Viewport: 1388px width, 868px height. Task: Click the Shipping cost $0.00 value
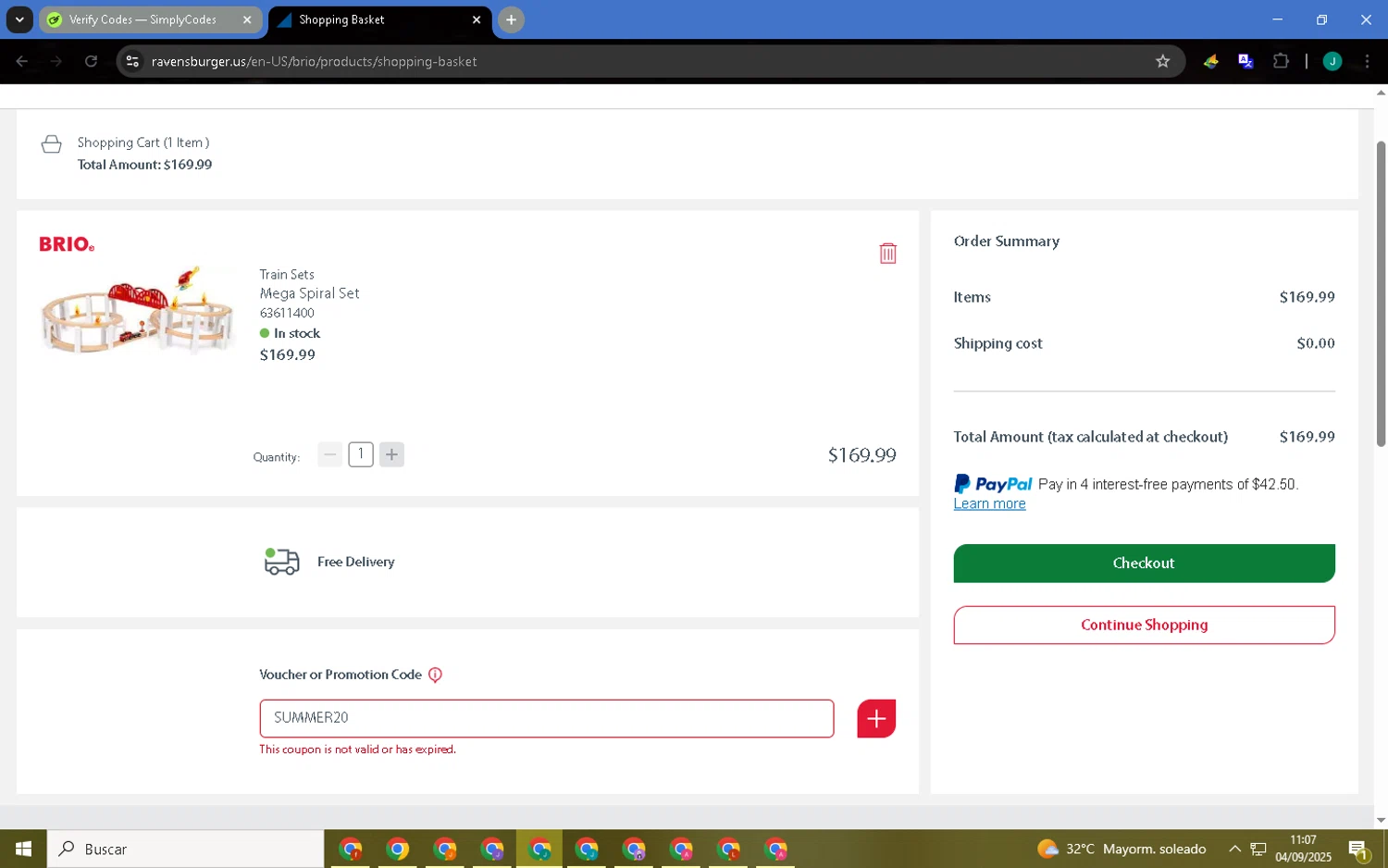pyautogui.click(x=1315, y=343)
